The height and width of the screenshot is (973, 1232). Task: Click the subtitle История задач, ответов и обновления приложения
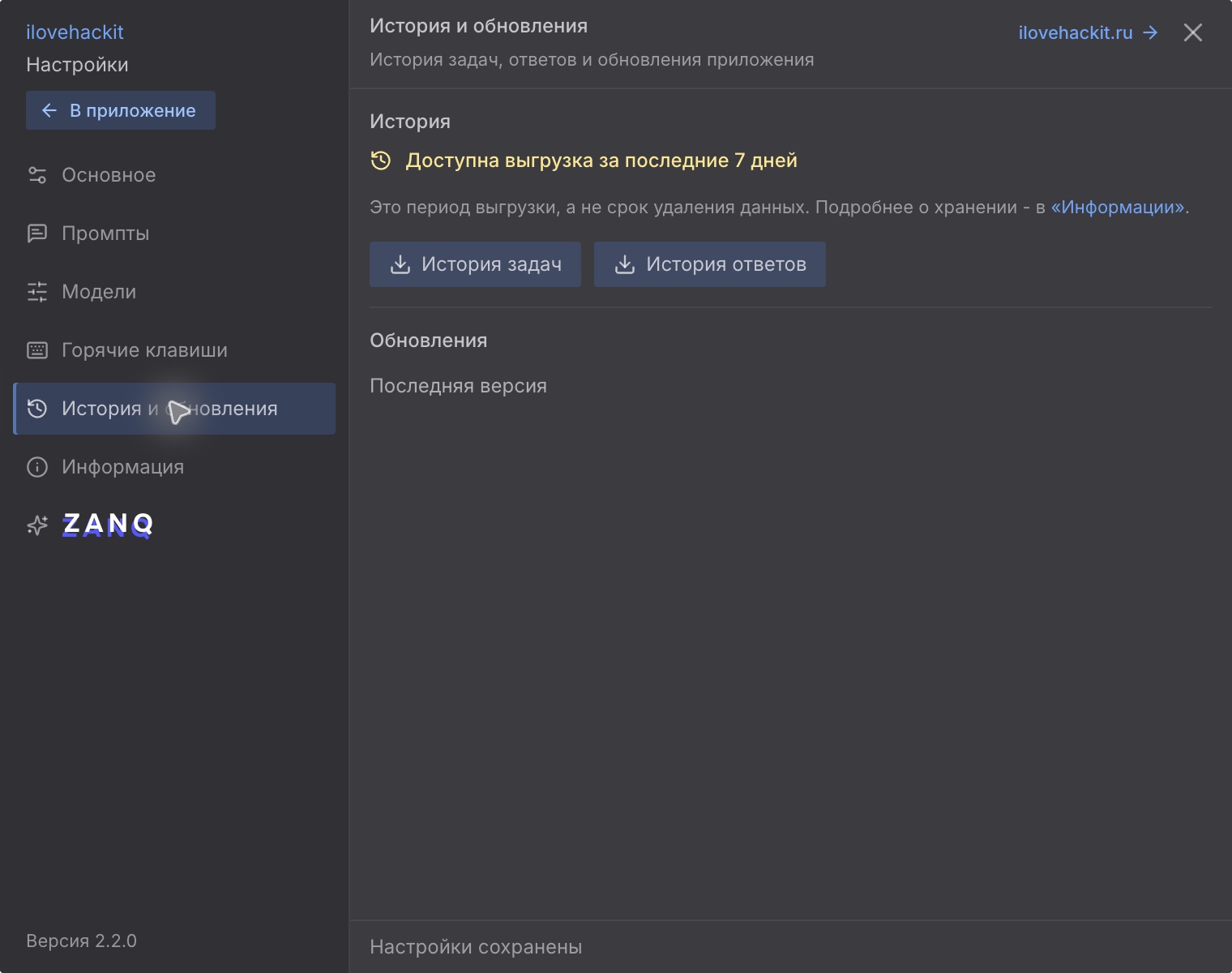[x=592, y=60]
